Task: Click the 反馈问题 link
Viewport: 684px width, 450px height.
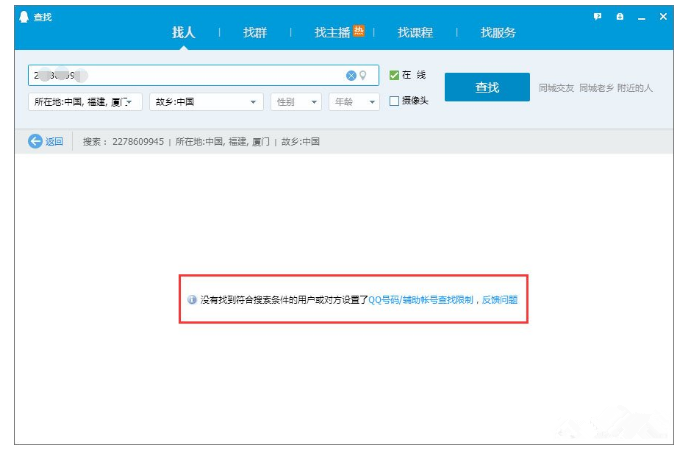Action: pos(499,300)
